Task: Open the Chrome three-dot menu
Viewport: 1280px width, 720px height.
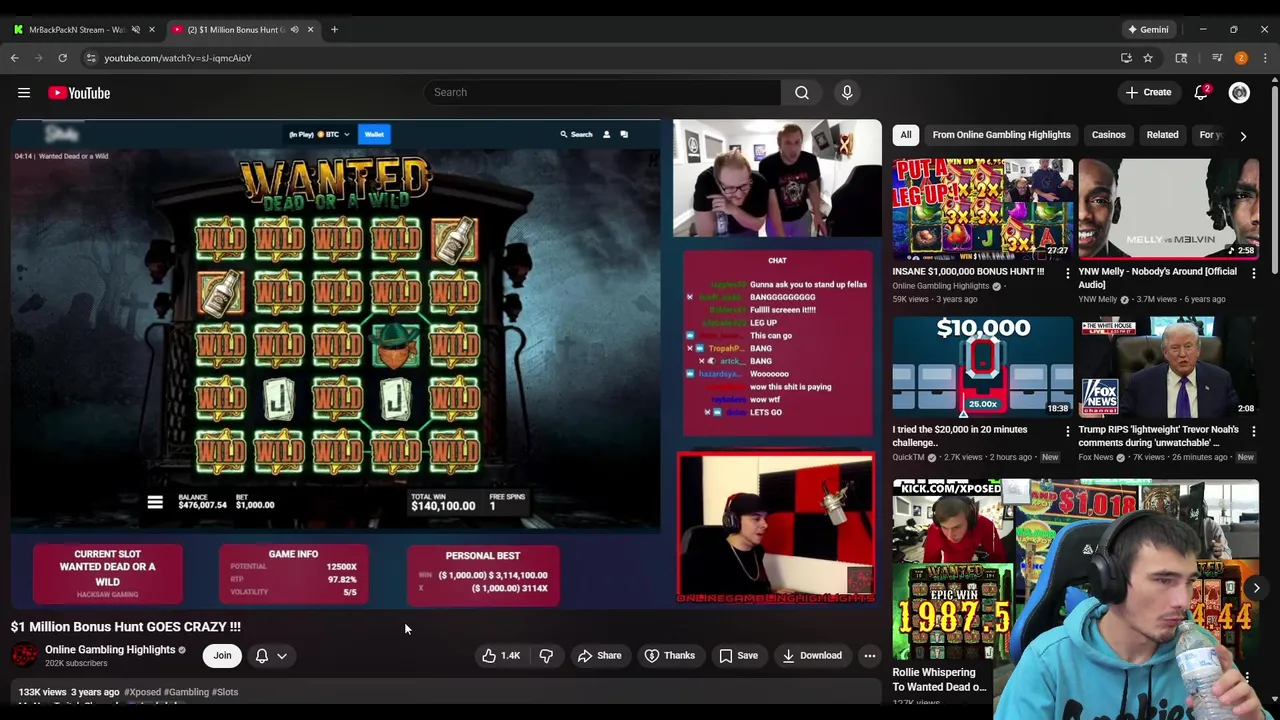Action: (x=1265, y=58)
